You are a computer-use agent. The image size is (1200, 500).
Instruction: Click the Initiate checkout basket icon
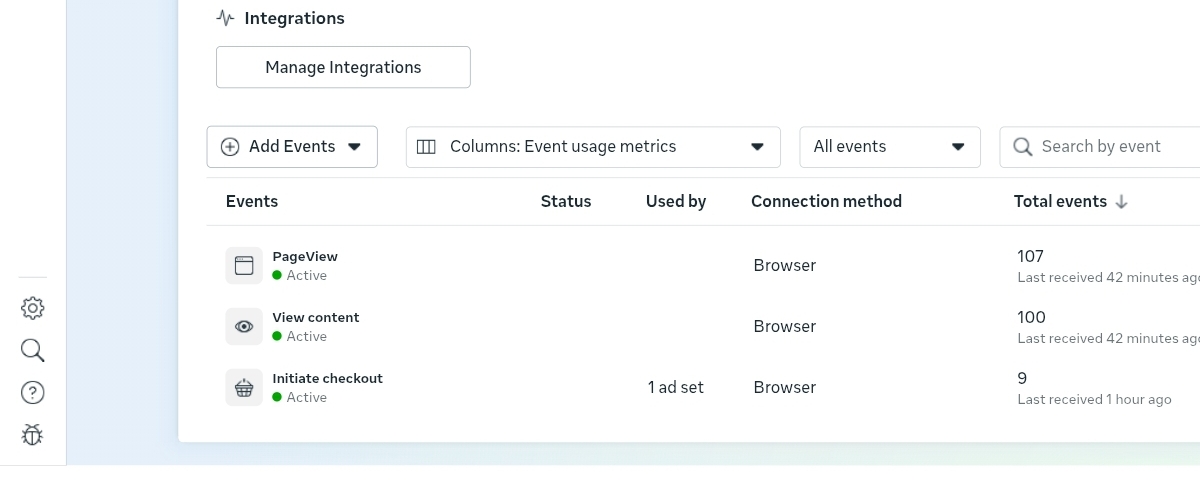coord(244,387)
